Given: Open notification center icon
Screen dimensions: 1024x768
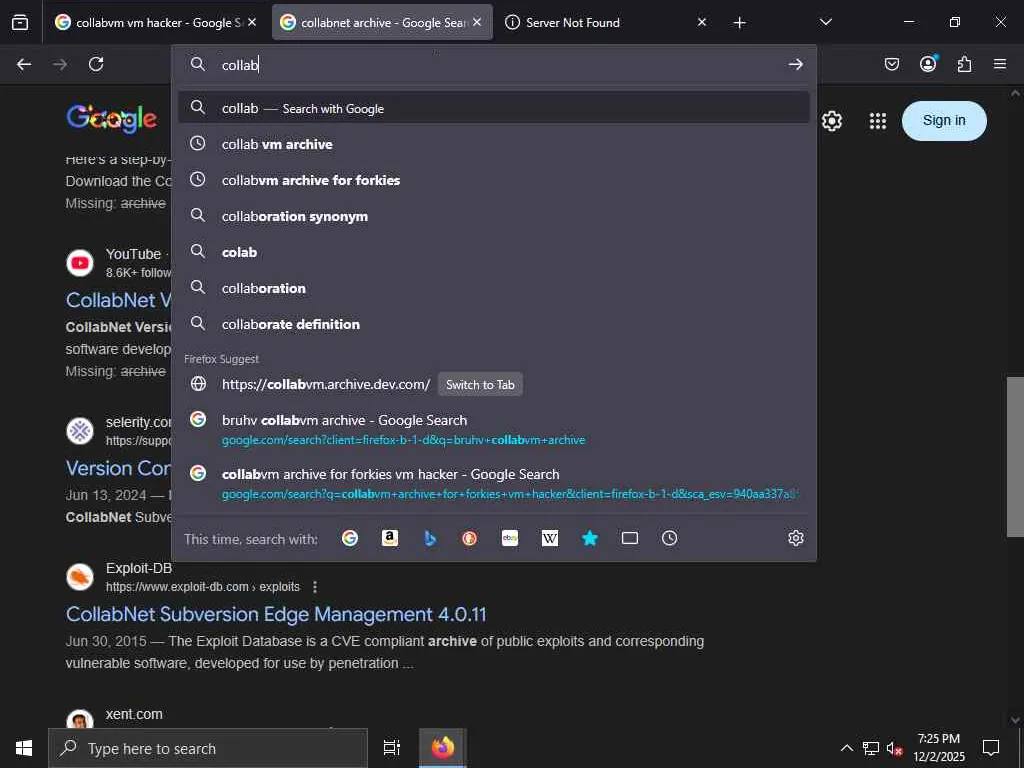Looking at the screenshot, I should click(991, 748).
